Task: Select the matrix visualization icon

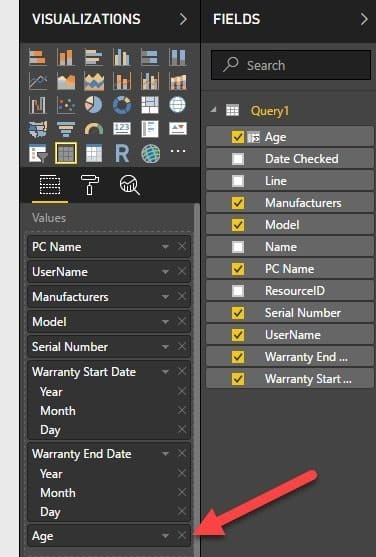Action: [x=94, y=153]
